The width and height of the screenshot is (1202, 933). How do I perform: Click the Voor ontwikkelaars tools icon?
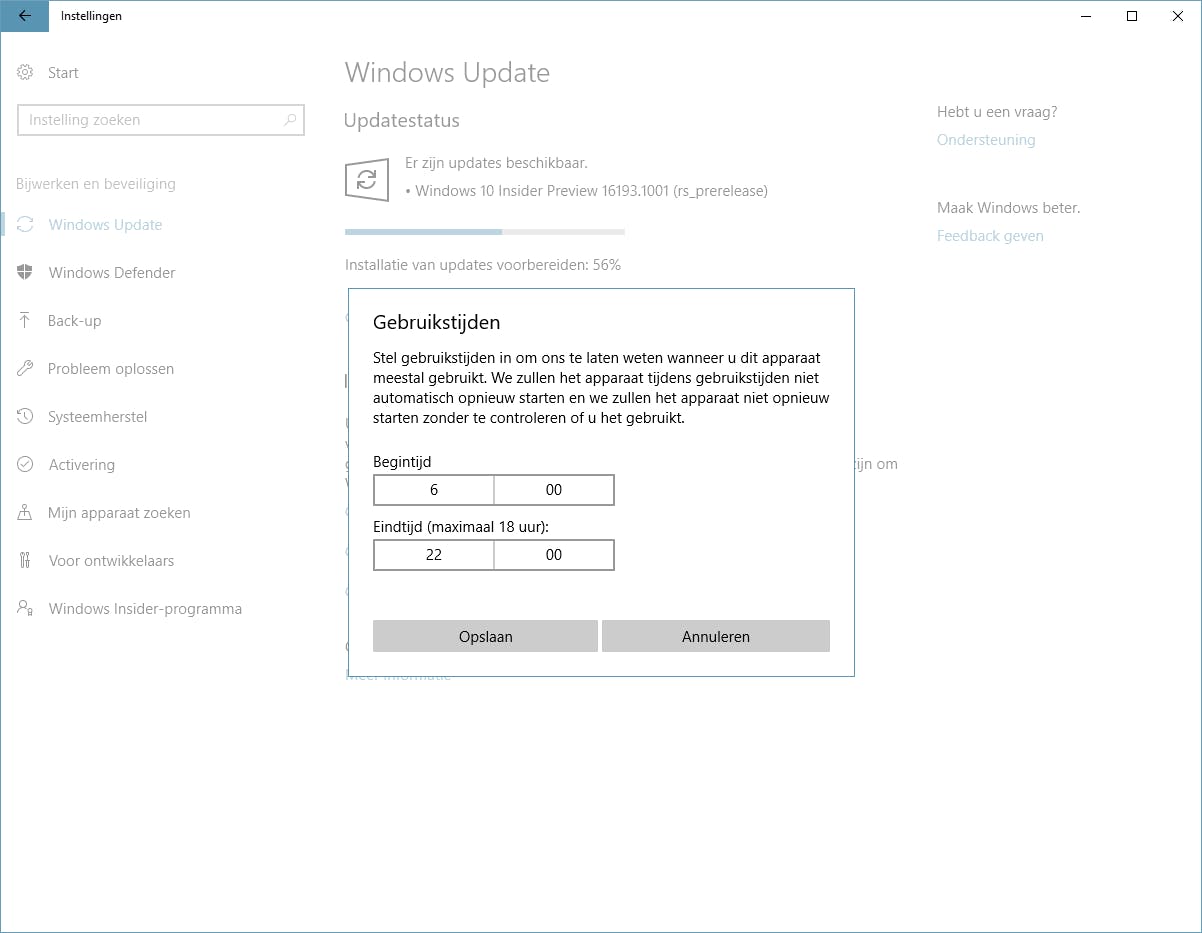pos(25,561)
